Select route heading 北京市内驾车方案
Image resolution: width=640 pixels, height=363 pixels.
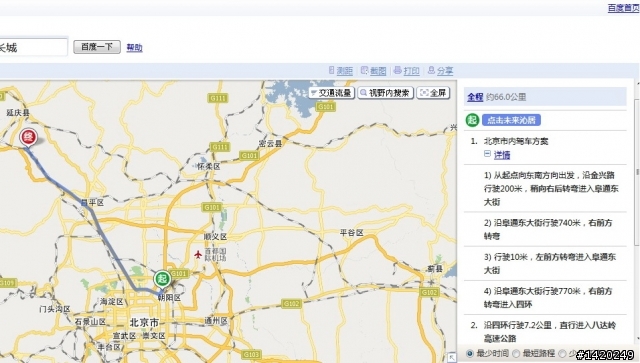(x=516, y=141)
